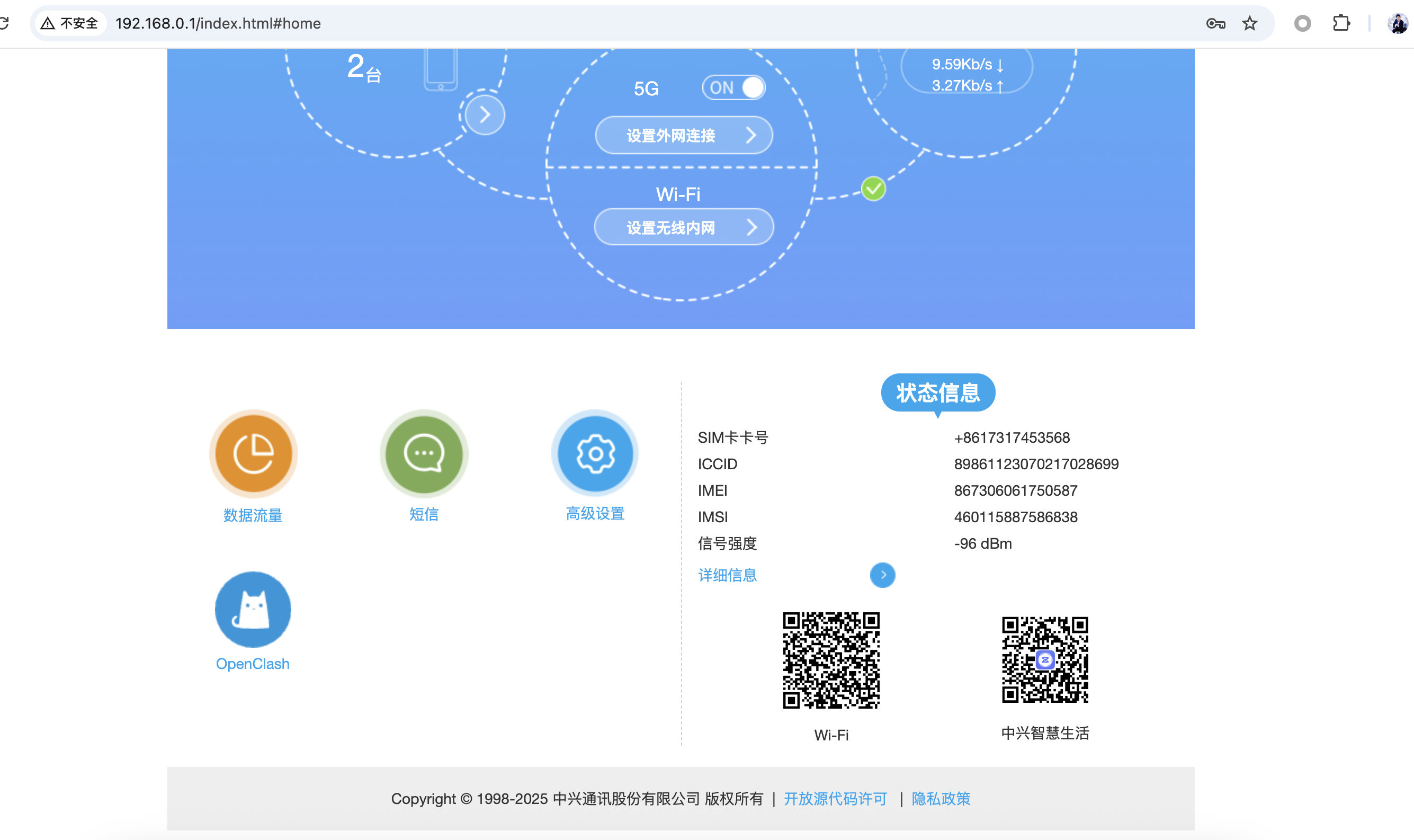Click the IMEI value 867306061750587
This screenshot has width=1414, height=840.
coord(1016,491)
